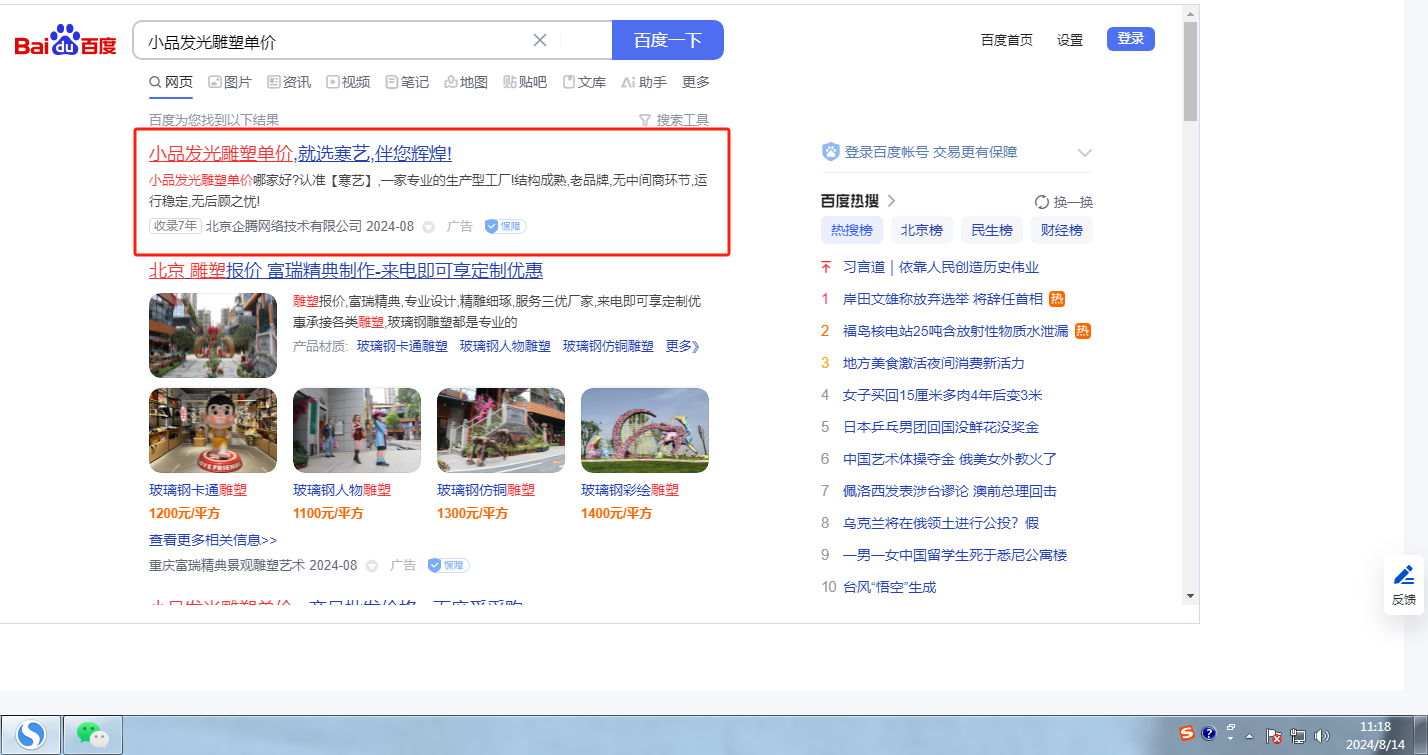Click the Sogou input method tray icon
Image resolution: width=1428 pixels, height=755 pixels.
point(1187,734)
